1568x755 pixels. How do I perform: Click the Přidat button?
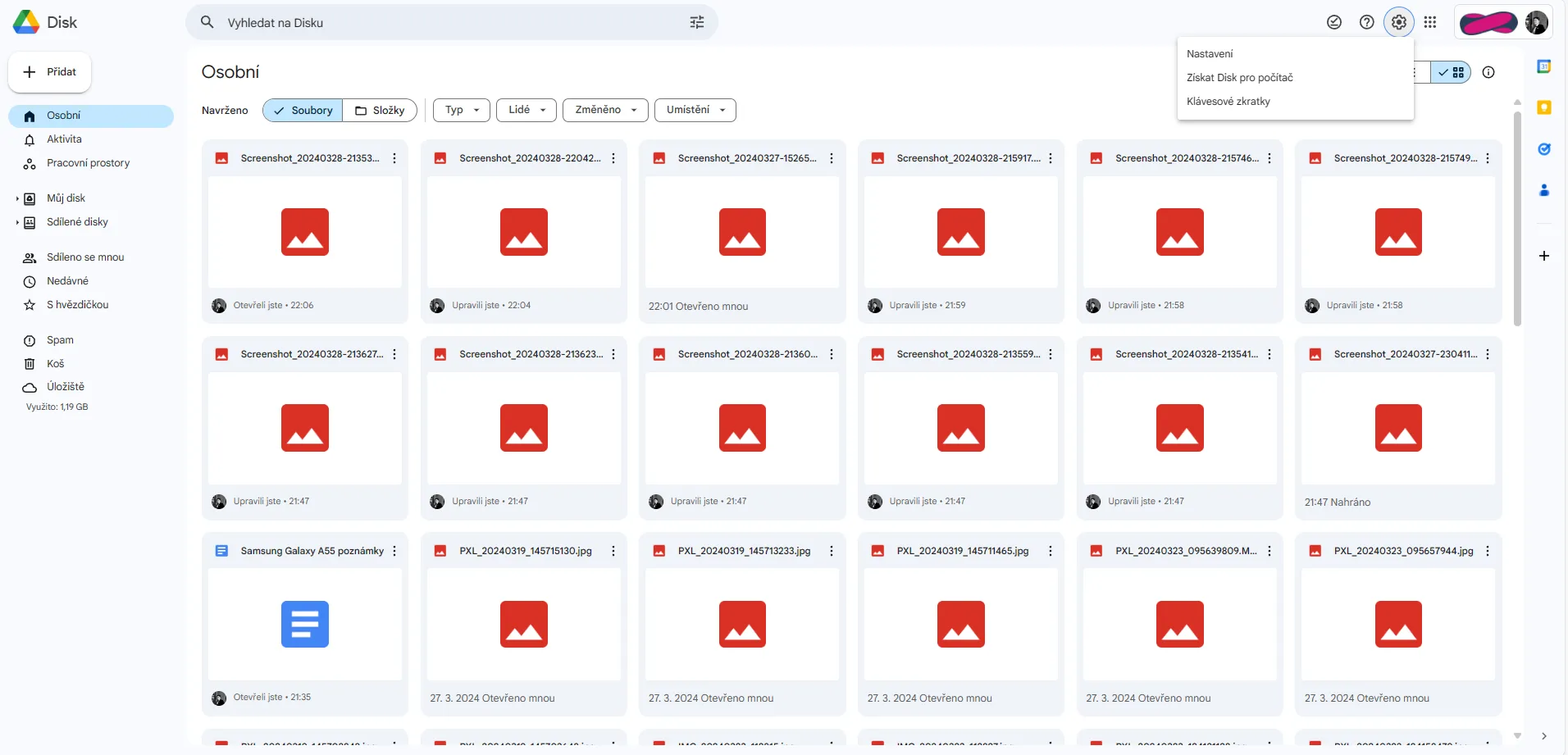click(x=50, y=72)
